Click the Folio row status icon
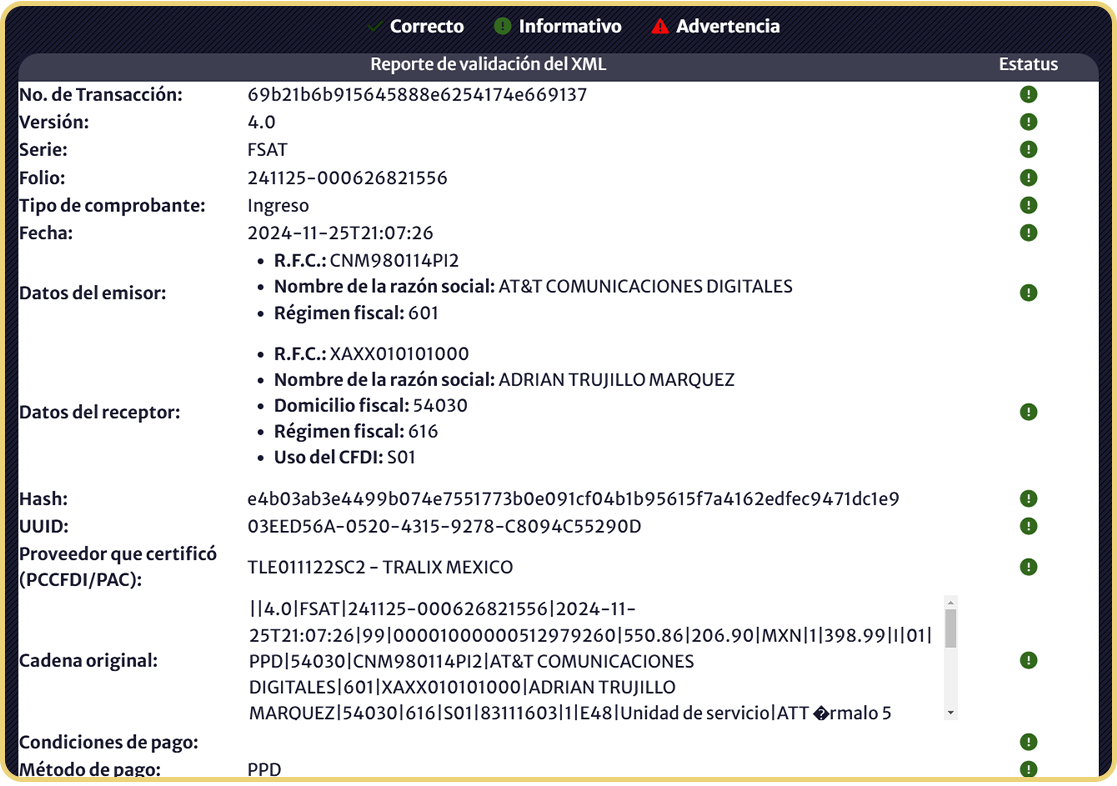 pyautogui.click(x=1028, y=178)
